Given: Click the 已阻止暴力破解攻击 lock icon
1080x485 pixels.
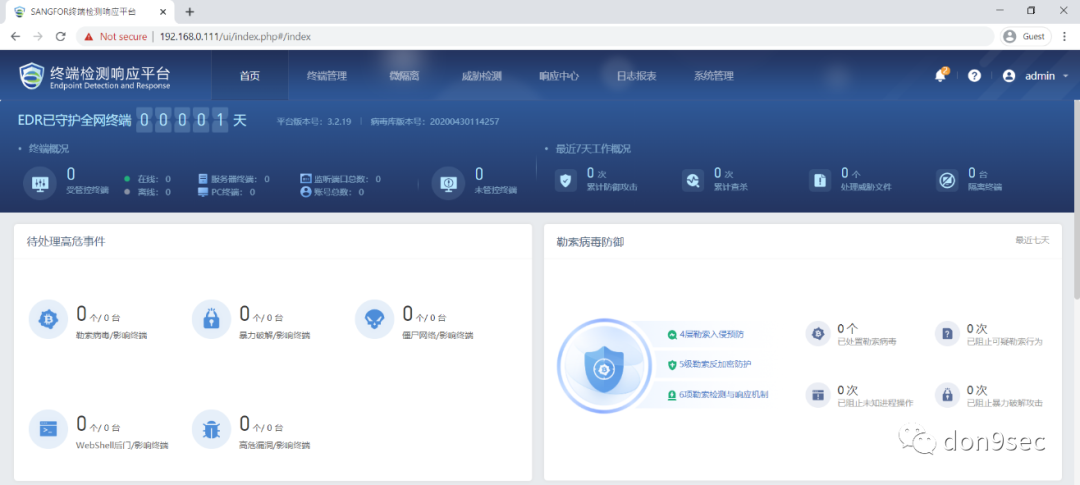Looking at the screenshot, I should [947, 395].
